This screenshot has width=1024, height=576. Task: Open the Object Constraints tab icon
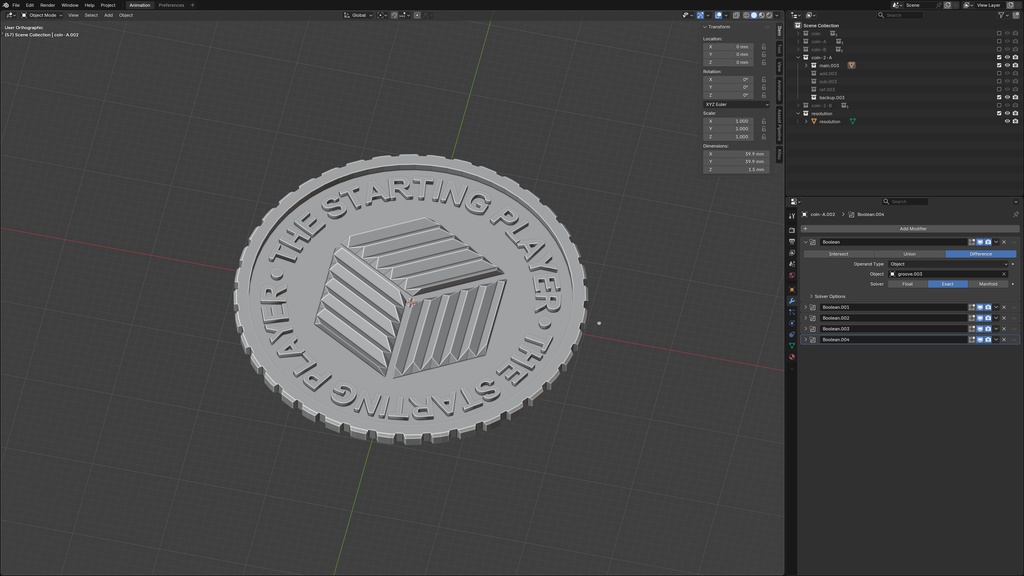(x=792, y=334)
